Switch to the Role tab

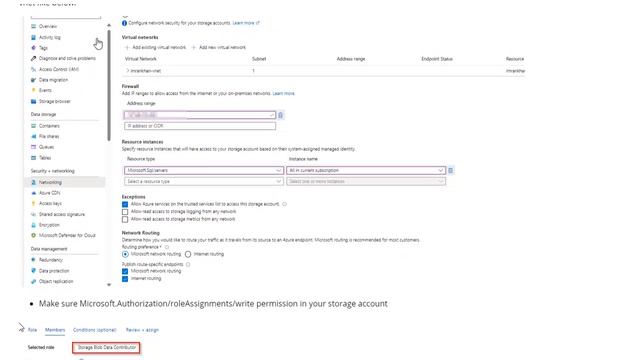click(x=32, y=330)
